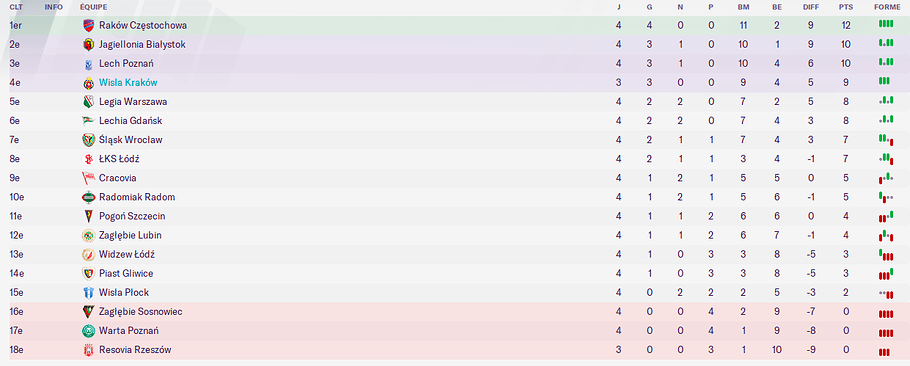Viewport: 910px width, 366px height.
Task: Click the Lech Poznań crest icon
Action: 88,64
